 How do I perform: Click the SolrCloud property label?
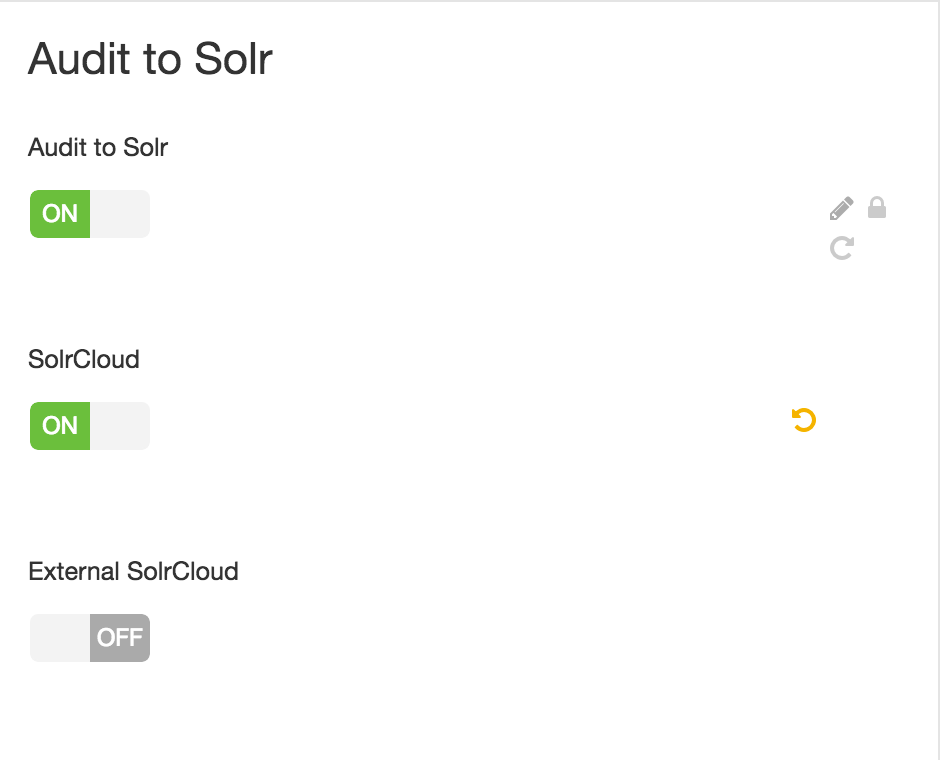coord(84,360)
